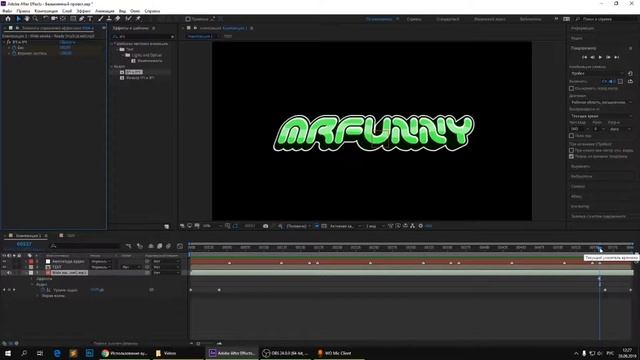Click the current timecode value in timeline

coord(24,244)
